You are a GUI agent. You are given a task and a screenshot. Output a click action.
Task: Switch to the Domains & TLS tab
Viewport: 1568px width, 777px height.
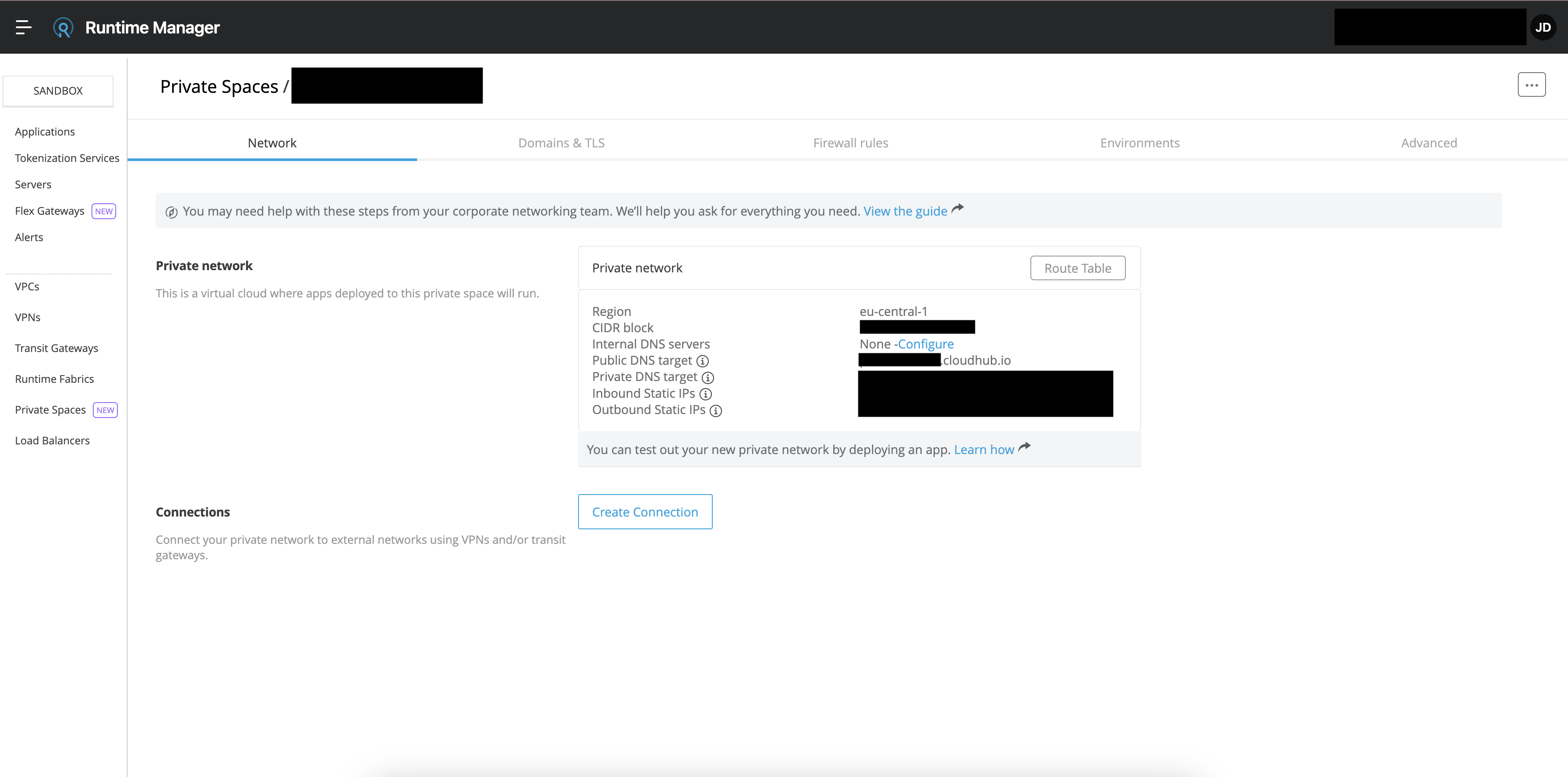561,143
